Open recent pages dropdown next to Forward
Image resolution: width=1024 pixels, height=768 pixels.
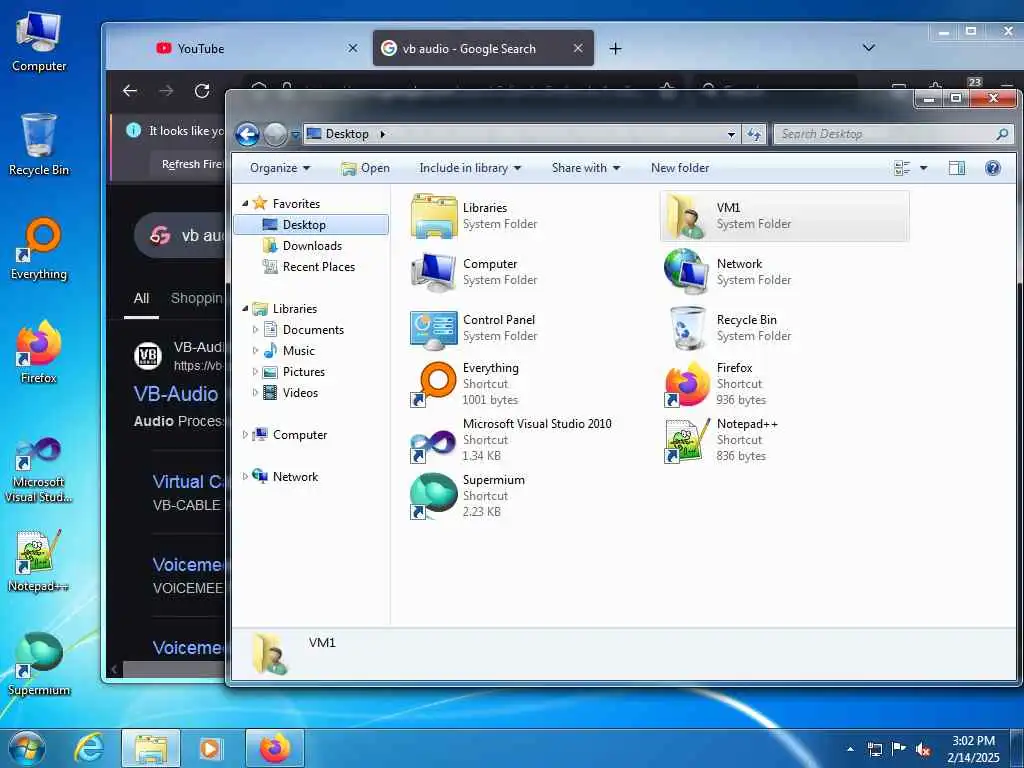click(295, 135)
